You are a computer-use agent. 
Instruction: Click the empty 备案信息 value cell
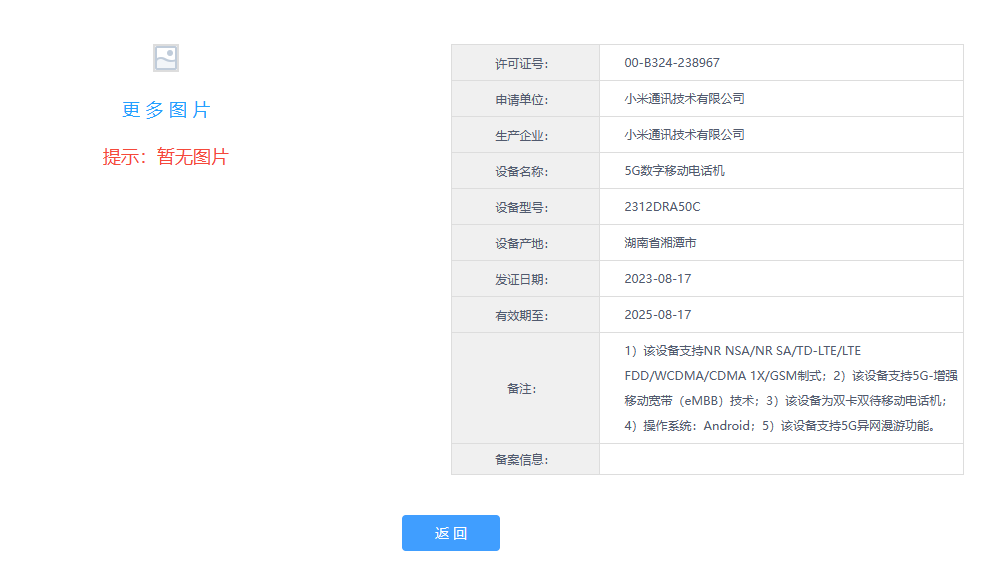(780, 459)
